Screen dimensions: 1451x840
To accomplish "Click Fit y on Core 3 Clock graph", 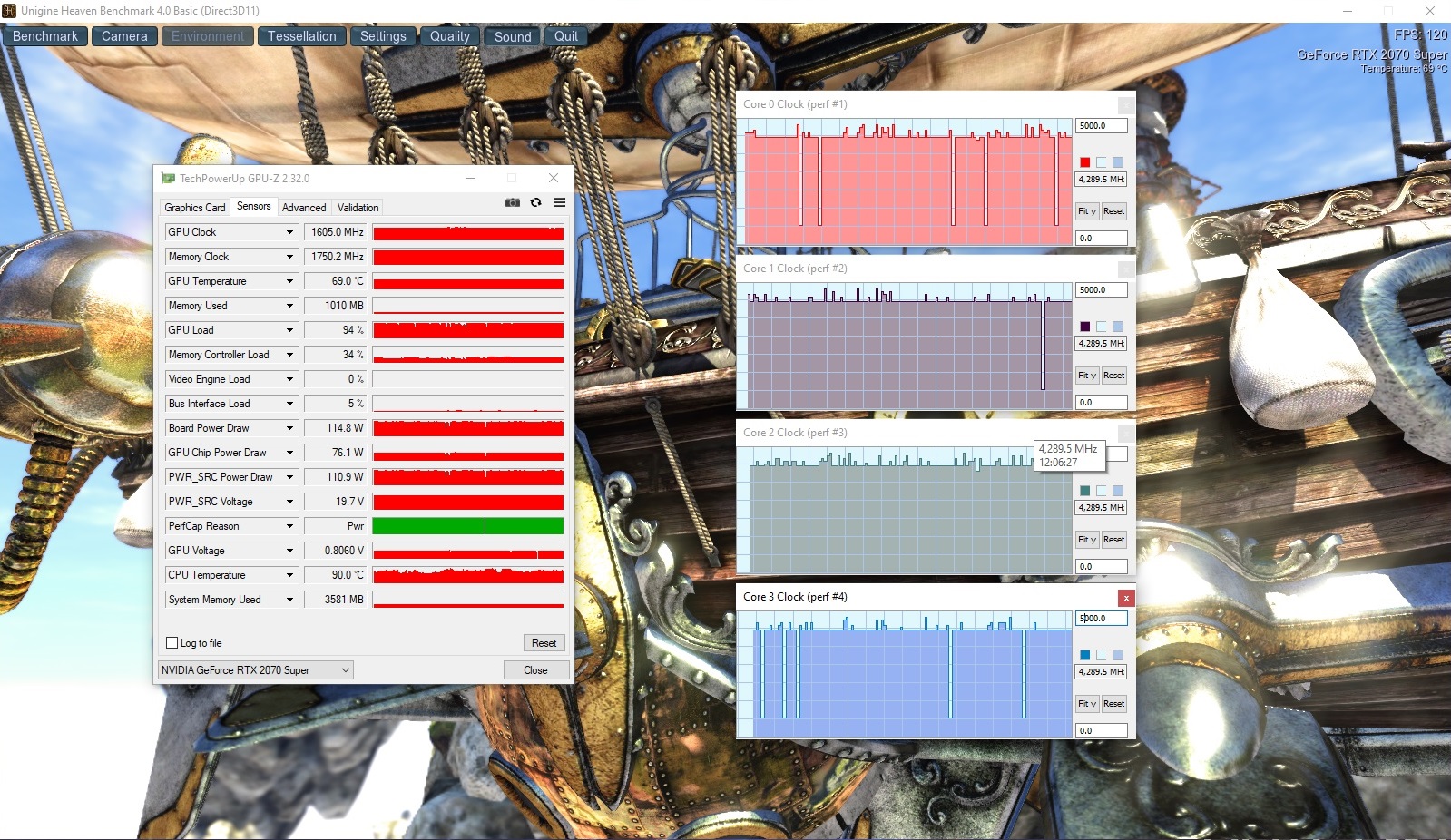I will click(1087, 704).
